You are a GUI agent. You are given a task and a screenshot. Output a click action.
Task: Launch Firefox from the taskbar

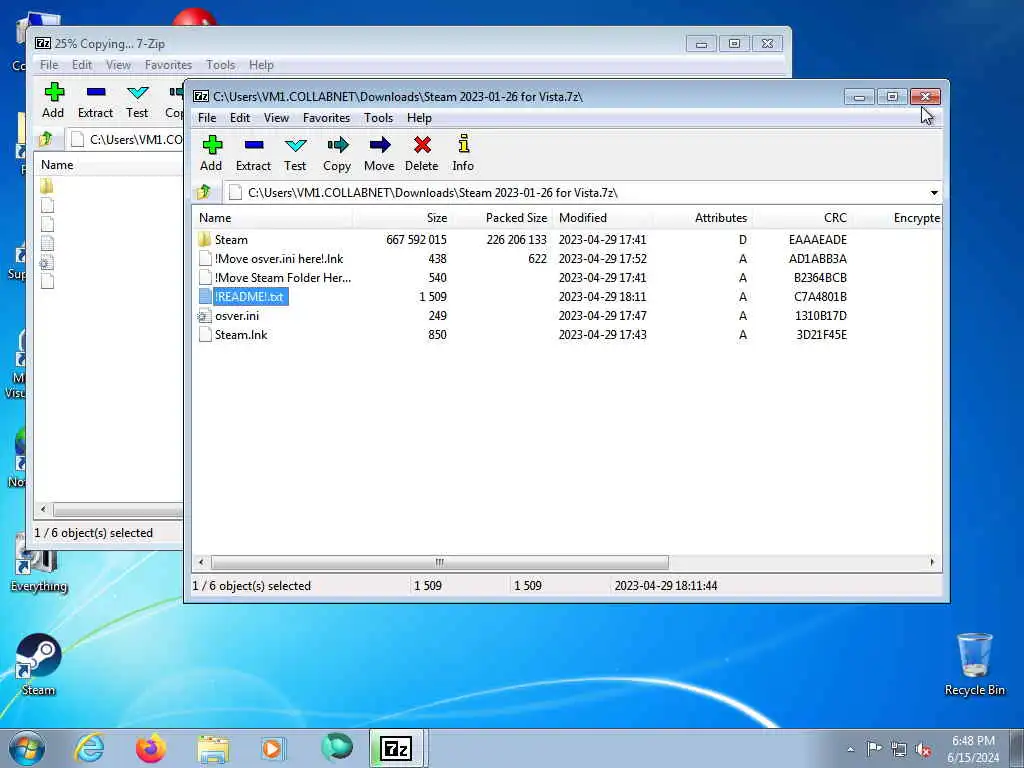[x=151, y=748]
